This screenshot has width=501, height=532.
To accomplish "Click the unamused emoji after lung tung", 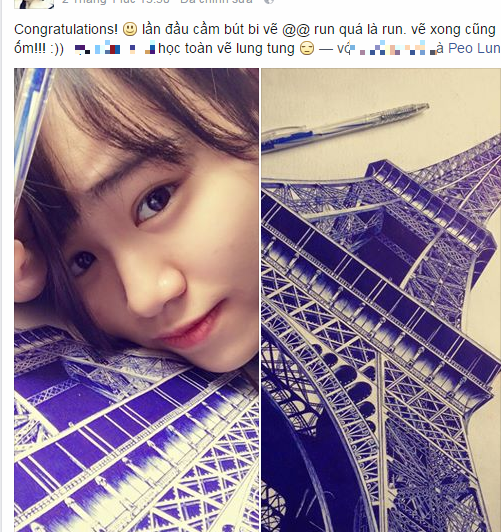I will pos(307,49).
